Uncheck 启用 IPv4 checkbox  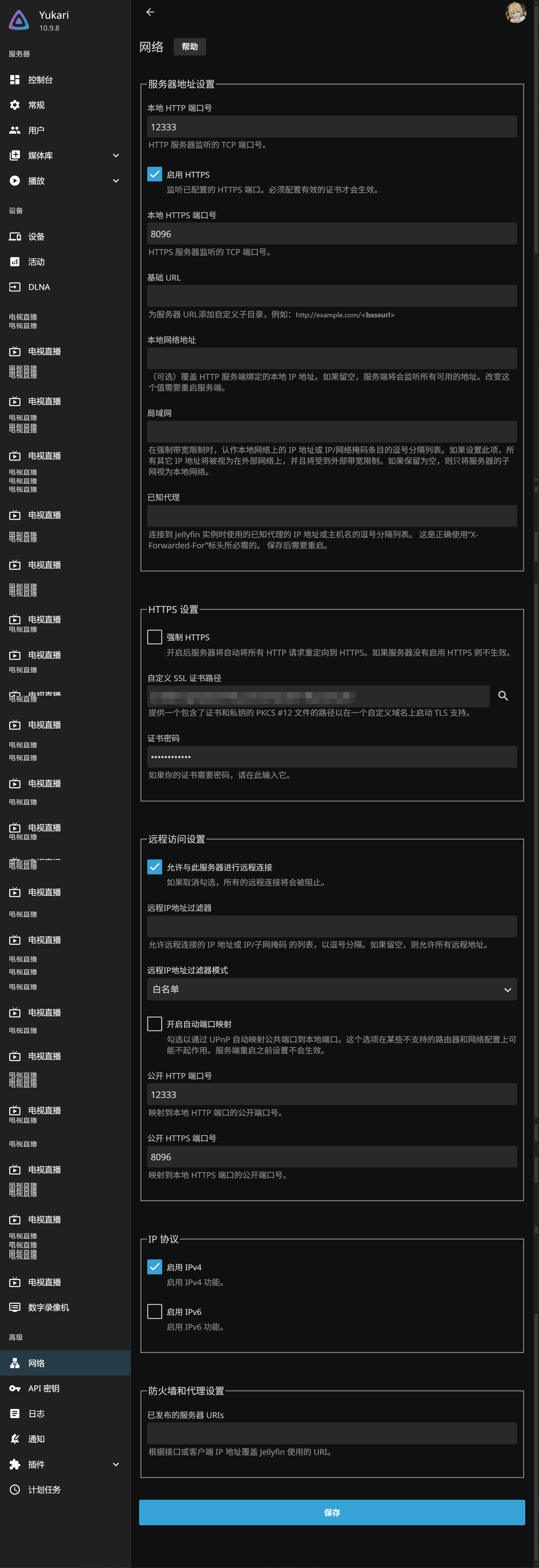click(155, 1267)
